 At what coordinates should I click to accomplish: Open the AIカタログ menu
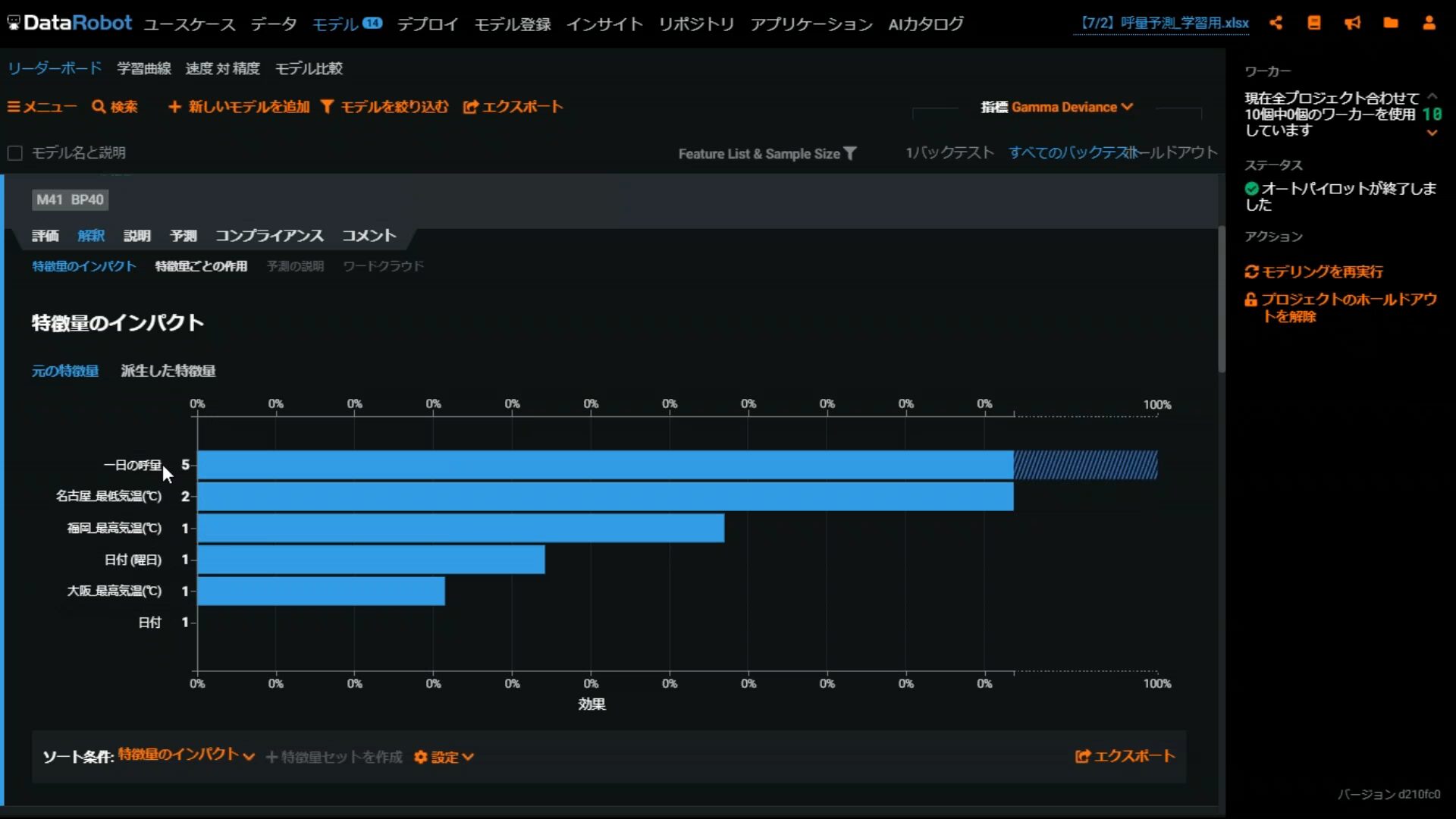click(x=926, y=24)
